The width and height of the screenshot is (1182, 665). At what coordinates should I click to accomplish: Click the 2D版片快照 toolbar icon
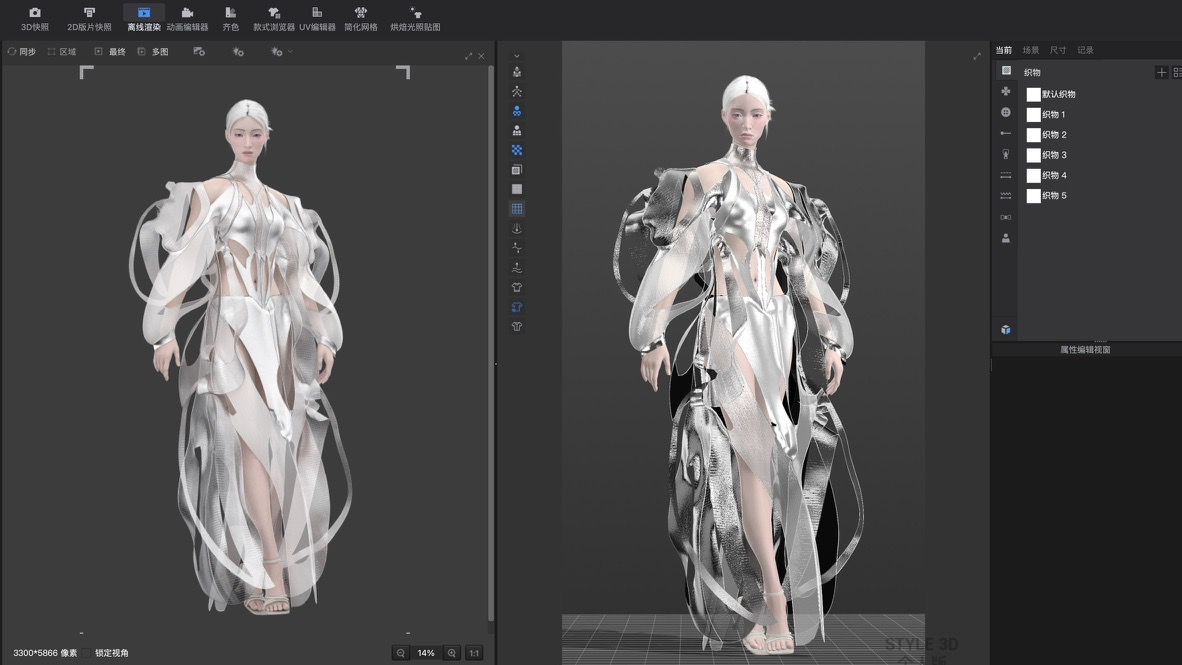(x=89, y=18)
